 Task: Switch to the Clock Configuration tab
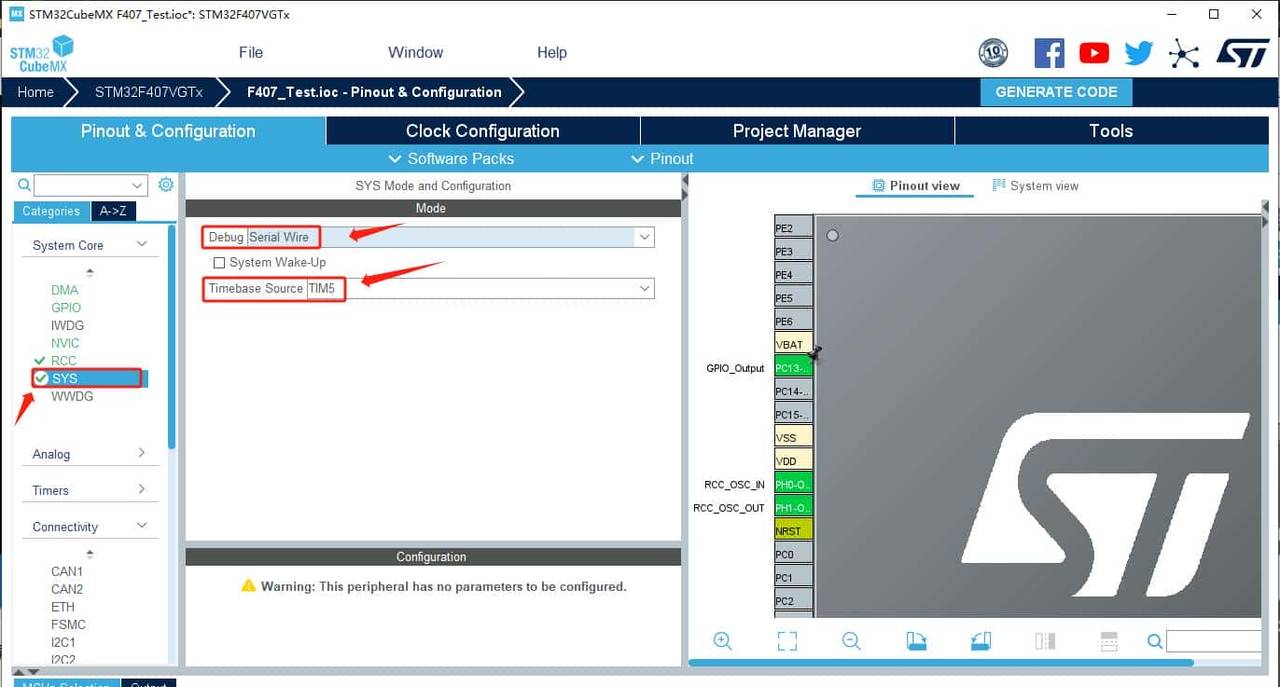[482, 131]
